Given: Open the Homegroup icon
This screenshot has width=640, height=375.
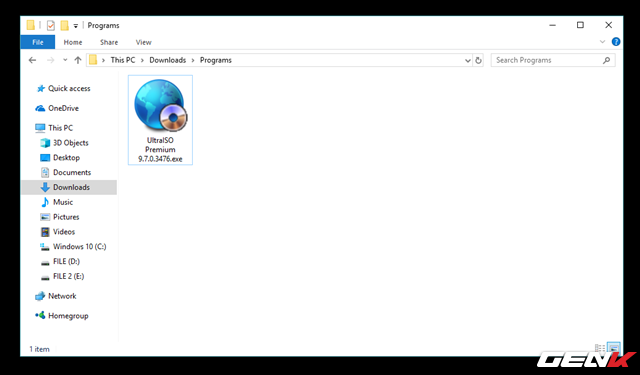Looking at the screenshot, I should tap(40, 315).
